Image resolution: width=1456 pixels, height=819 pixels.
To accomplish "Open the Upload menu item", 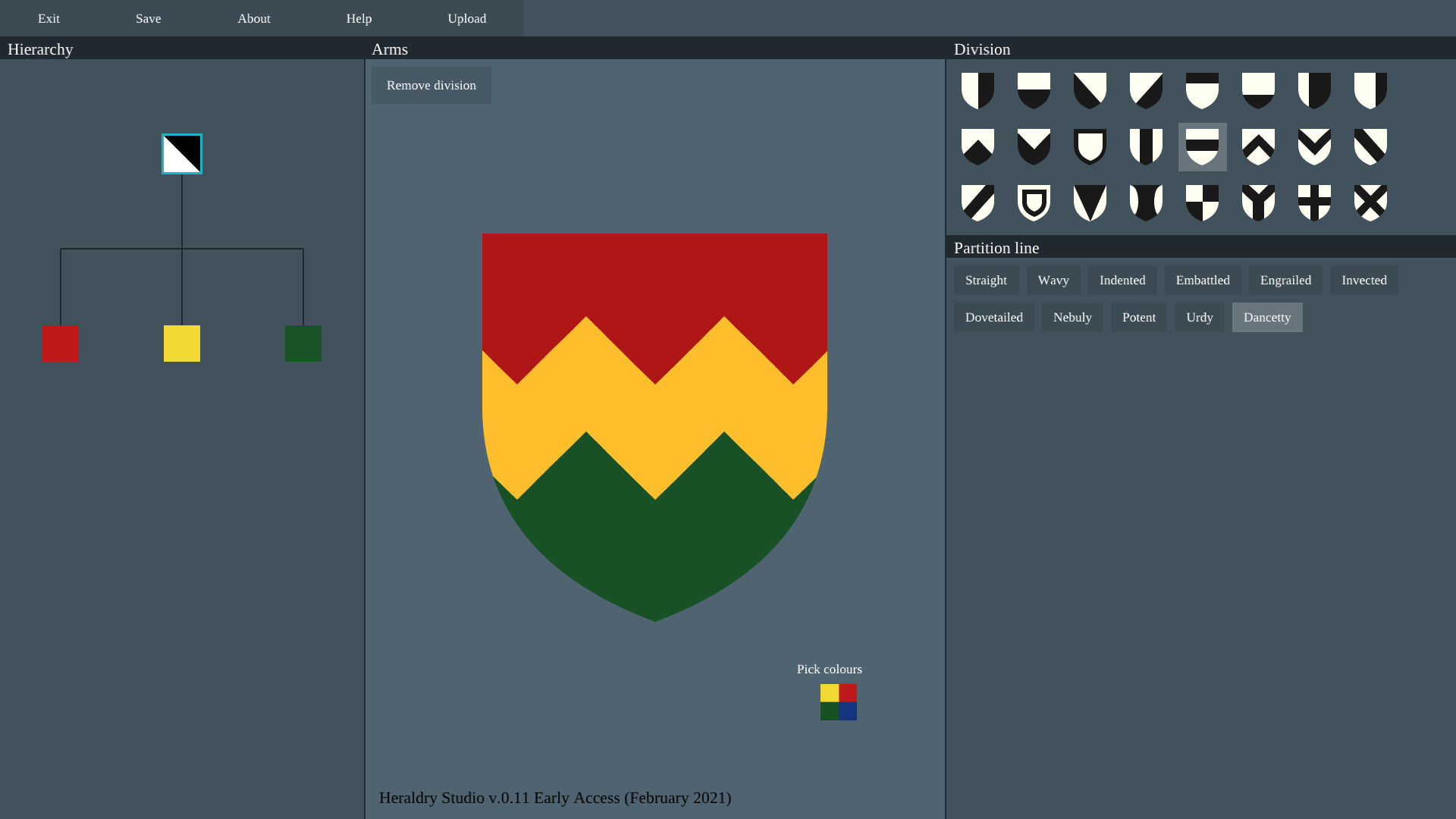I will (467, 18).
